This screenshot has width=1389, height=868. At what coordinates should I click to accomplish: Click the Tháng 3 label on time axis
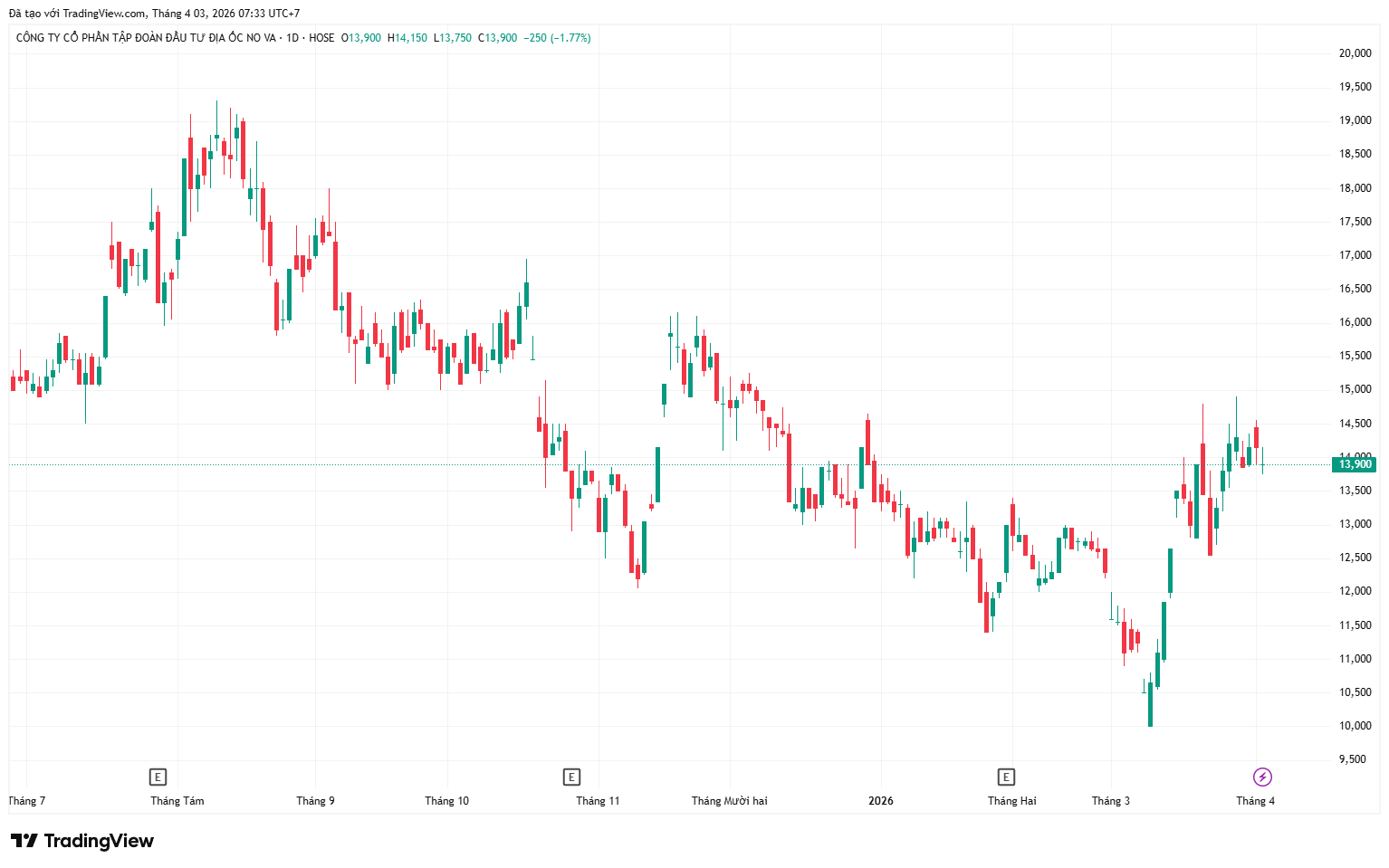coord(1110,801)
